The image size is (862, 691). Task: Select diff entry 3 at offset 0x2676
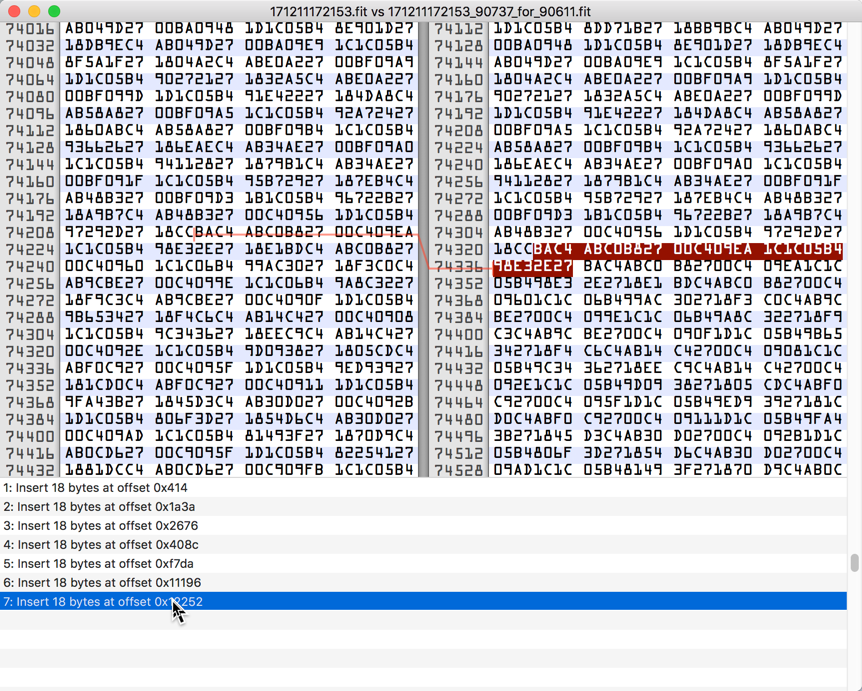(x=423, y=526)
